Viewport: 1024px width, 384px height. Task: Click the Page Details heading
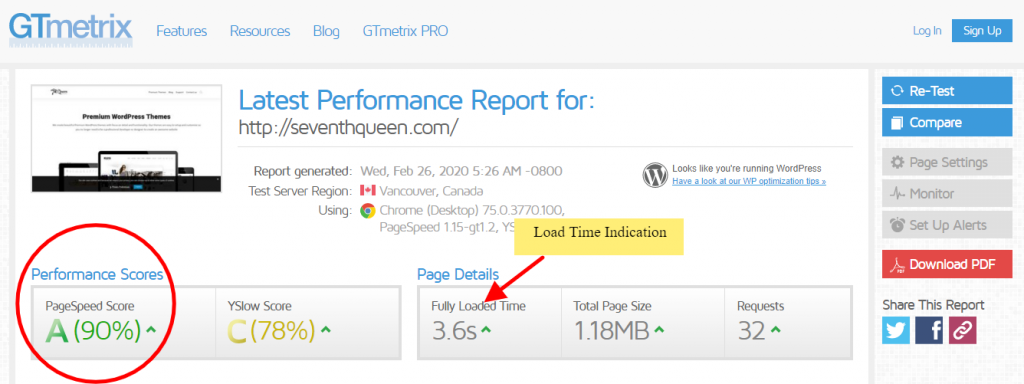click(458, 274)
